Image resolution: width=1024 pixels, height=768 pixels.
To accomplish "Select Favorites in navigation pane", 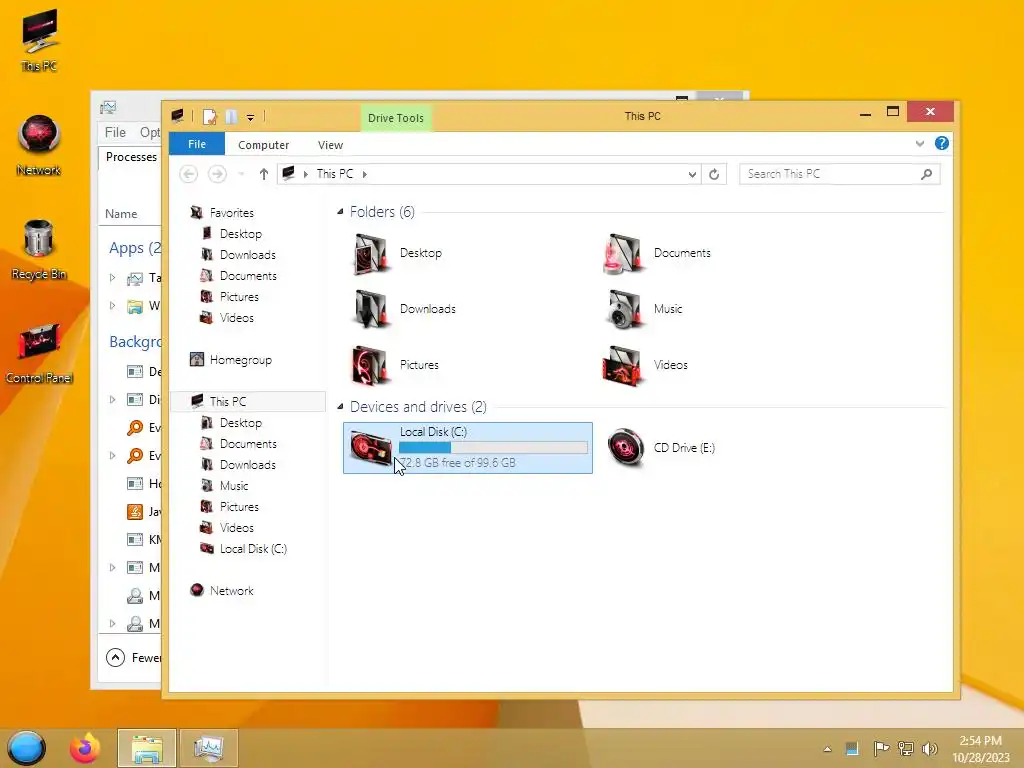I will point(222,213).
